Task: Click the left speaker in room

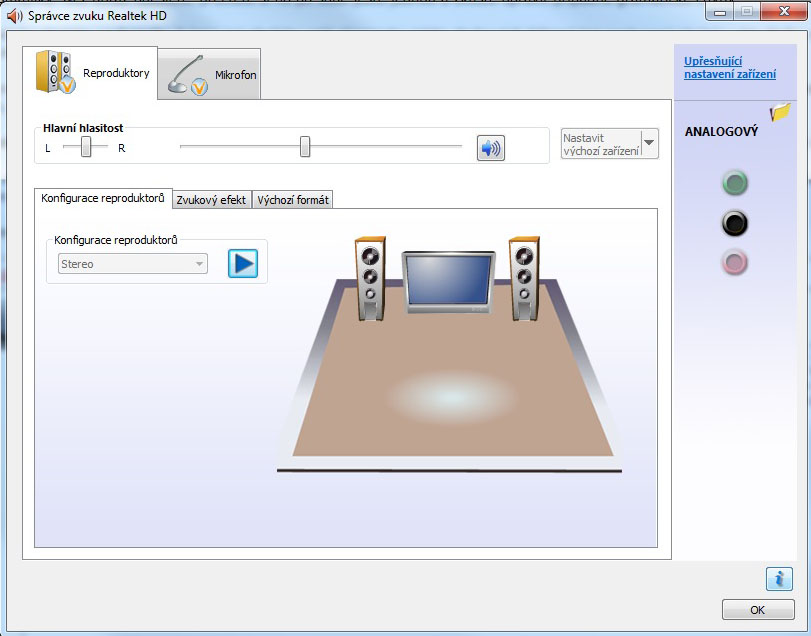Action: point(370,279)
